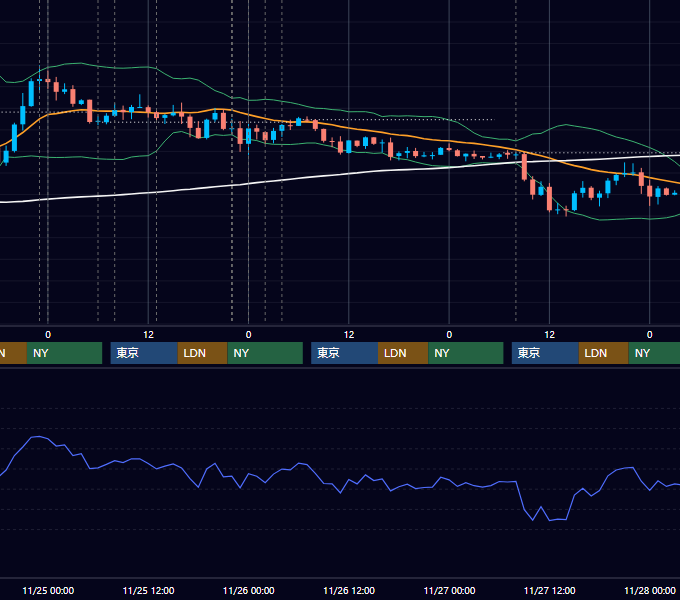Select the LDN session block after 11/27 12:00
680x600 pixels.
[x=604, y=353]
